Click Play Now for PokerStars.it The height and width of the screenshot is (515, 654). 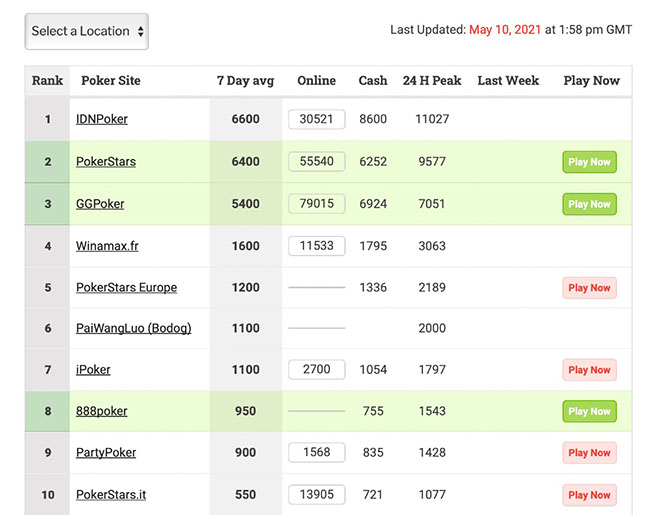[589, 495]
